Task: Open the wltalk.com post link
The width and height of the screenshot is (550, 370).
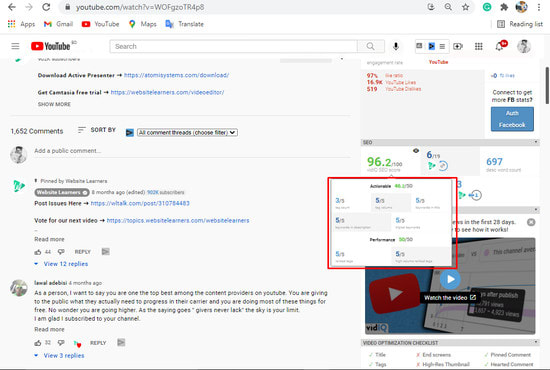Action: [x=140, y=203]
